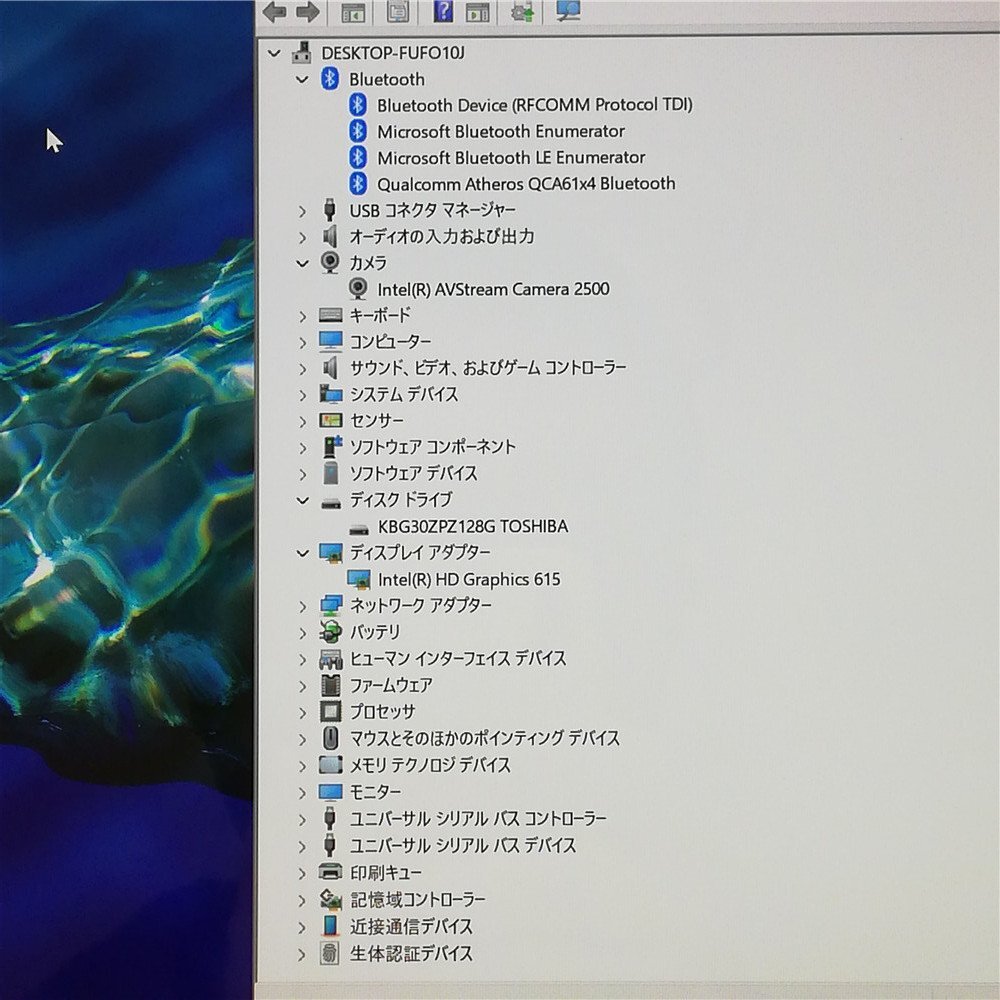Select the ユニバーサル シリアル バス デバイス label
Viewport: 1000px width, 1000px height.
coord(463,845)
